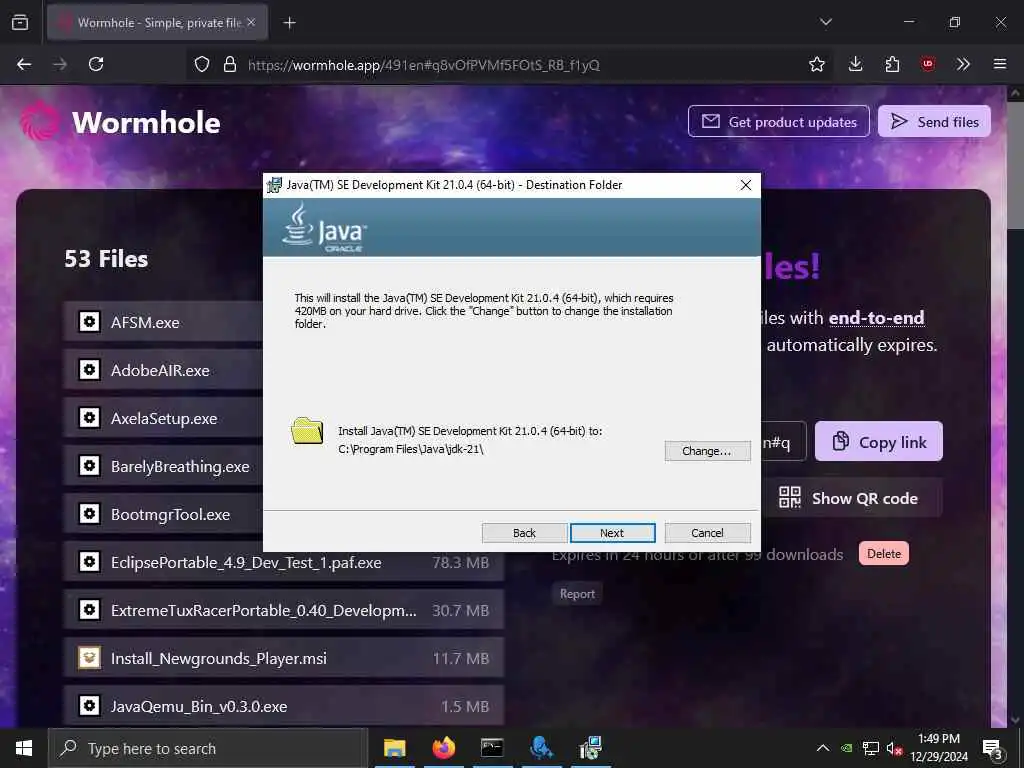This screenshot has width=1024, height=768.
Task: Open a new browser tab
Action: tap(290, 23)
